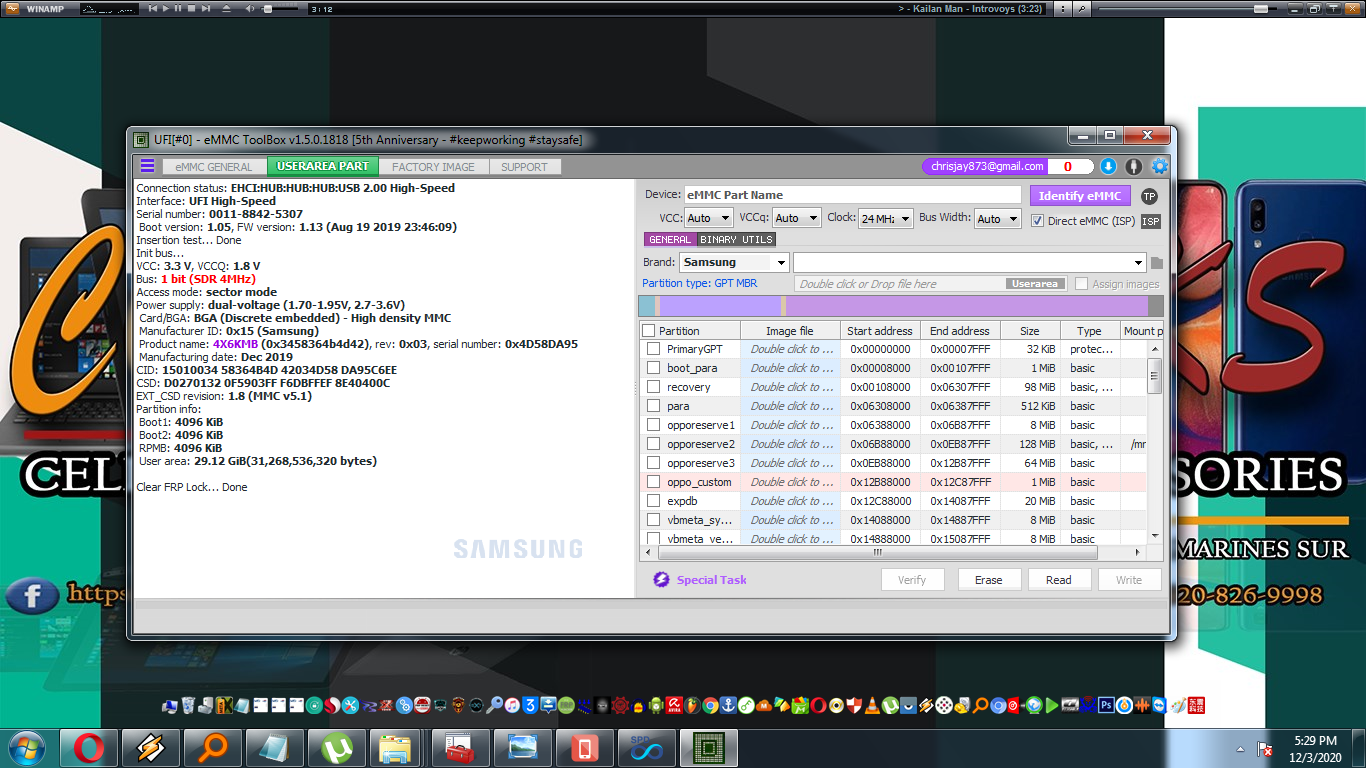Select the USERAREA PART tab
Screen dimensions: 1366x768
323,166
